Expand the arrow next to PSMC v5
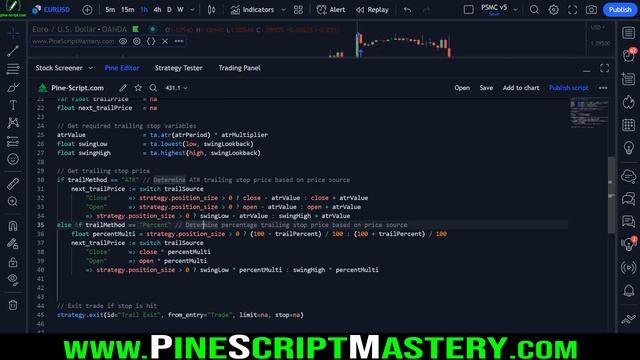 516,10
